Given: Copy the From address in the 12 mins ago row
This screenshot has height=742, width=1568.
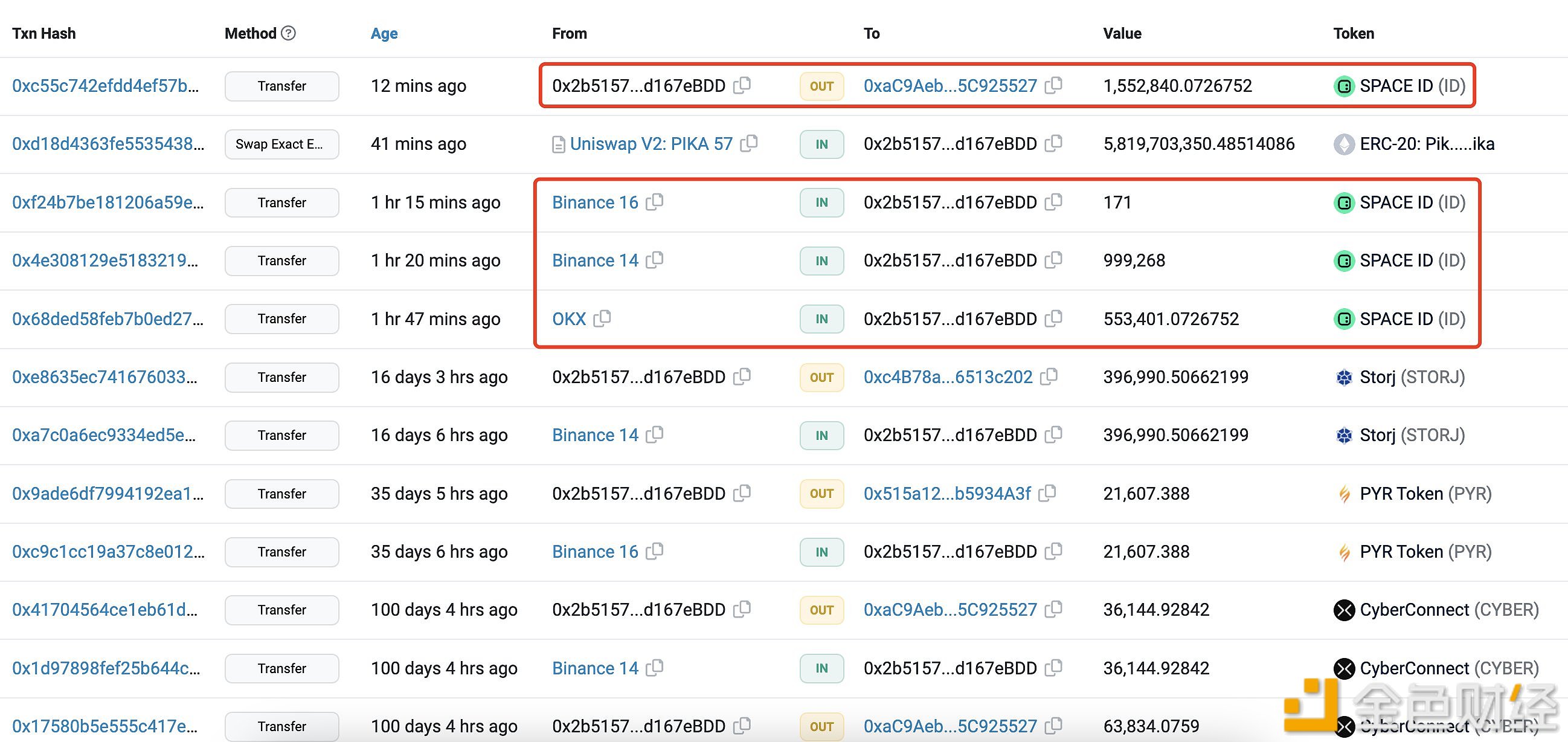Looking at the screenshot, I should (x=742, y=85).
